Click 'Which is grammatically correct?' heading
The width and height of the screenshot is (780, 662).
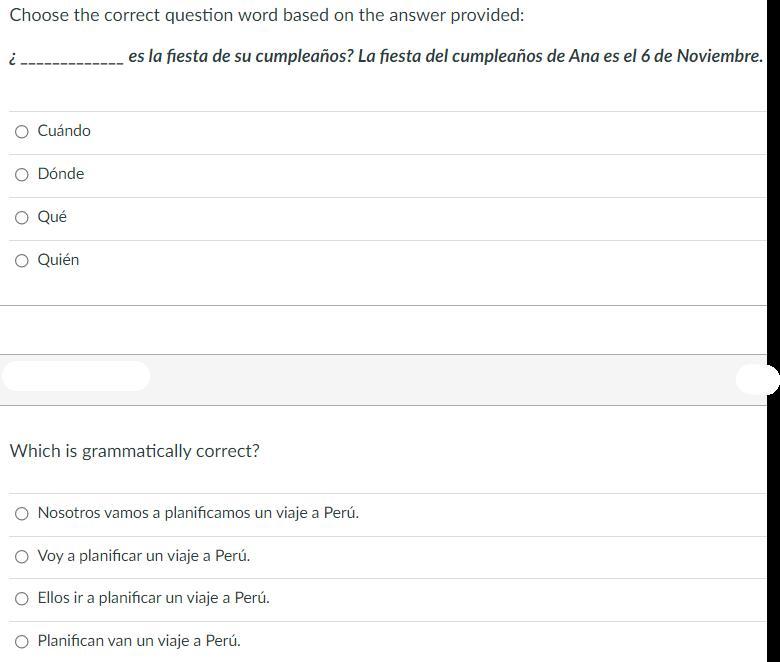pyautogui.click(x=135, y=451)
